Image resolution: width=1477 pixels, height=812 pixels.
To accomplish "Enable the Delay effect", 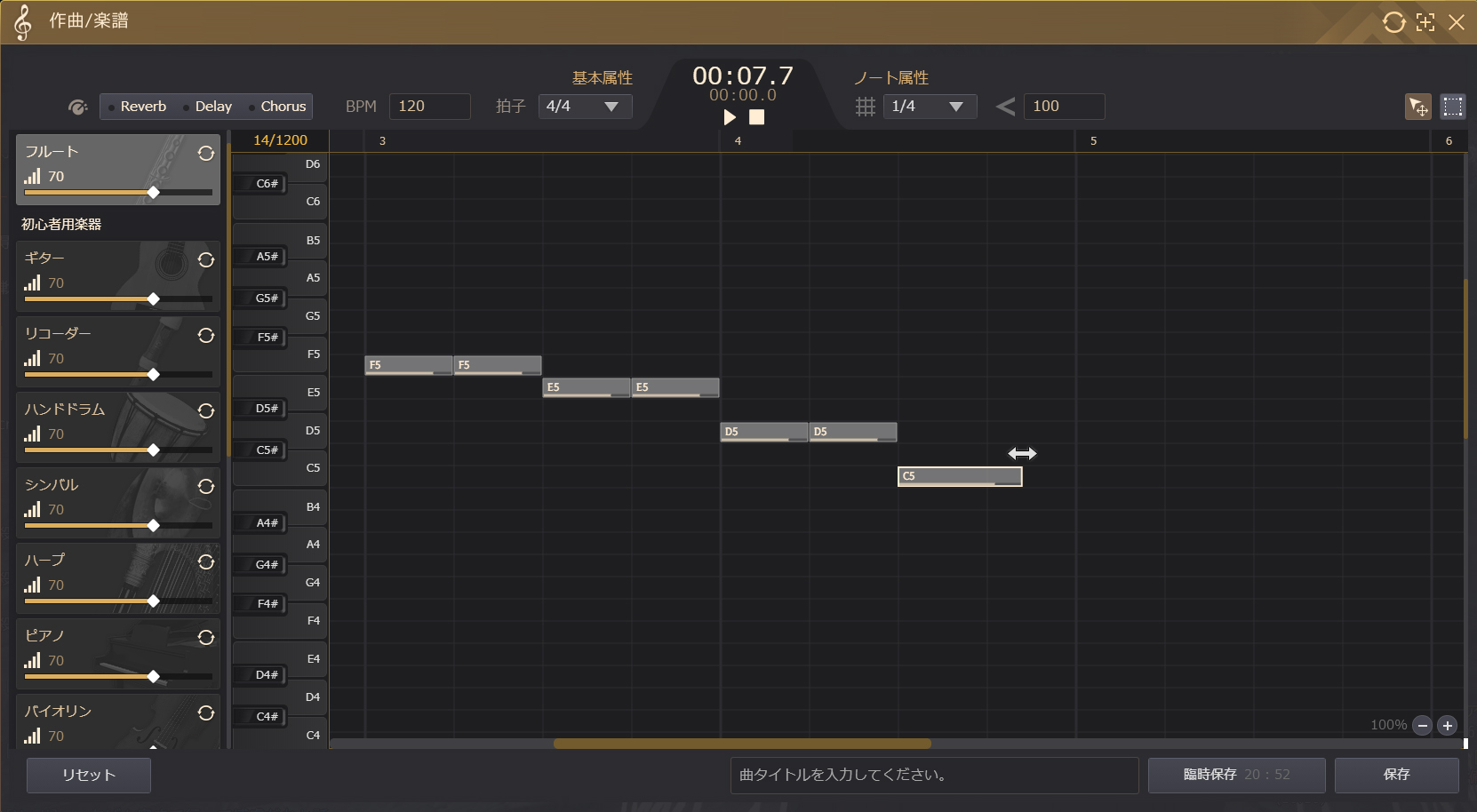I will pos(208,107).
